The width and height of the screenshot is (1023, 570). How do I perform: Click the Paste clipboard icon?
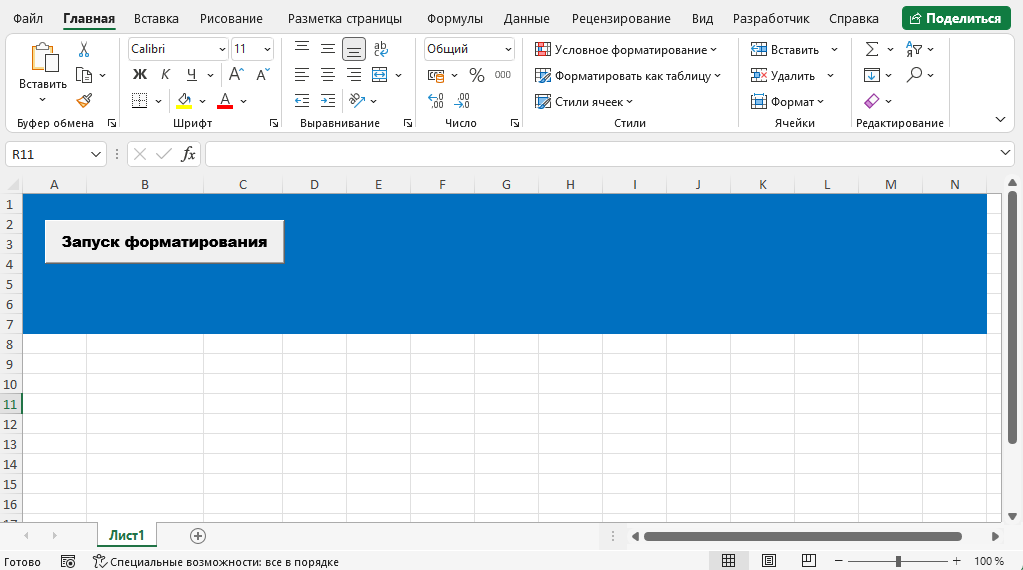point(43,57)
